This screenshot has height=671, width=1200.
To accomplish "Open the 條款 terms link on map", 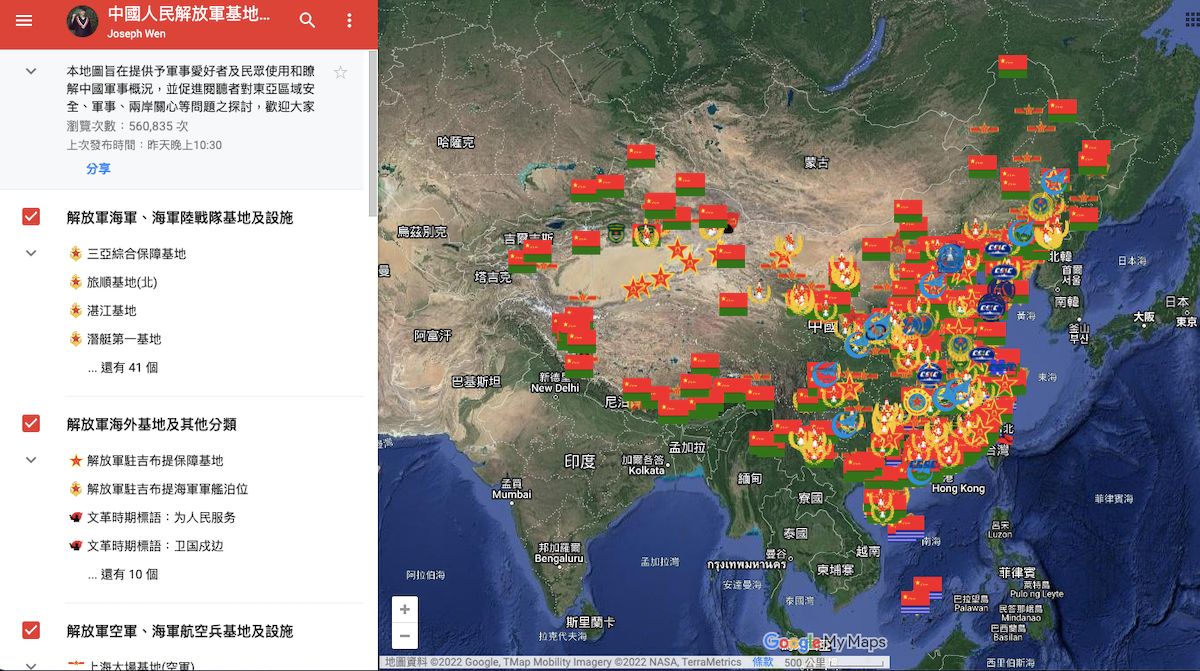I will (762, 662).
